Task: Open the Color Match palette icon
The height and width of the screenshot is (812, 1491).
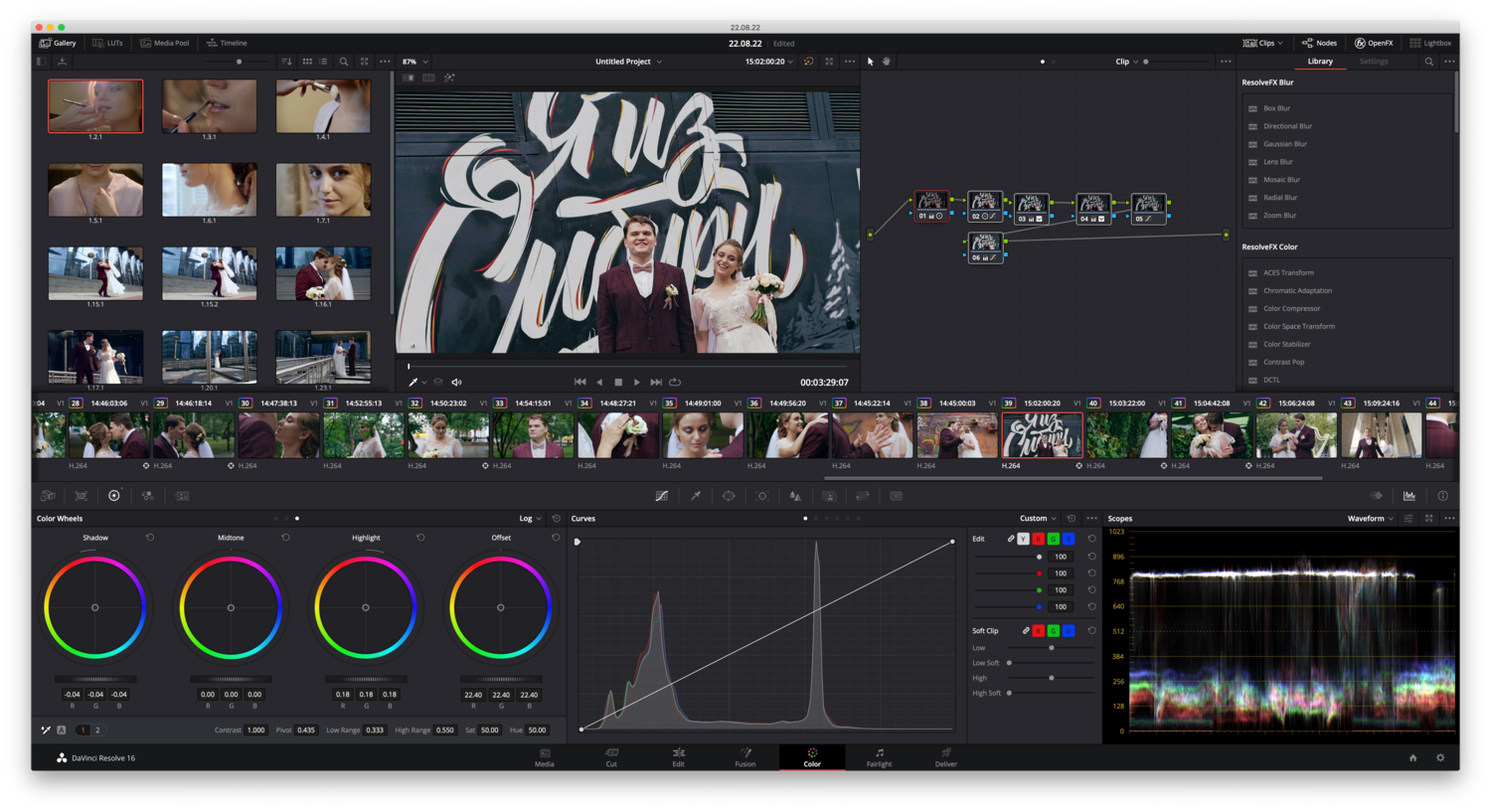Action: (x=82, y=496)
